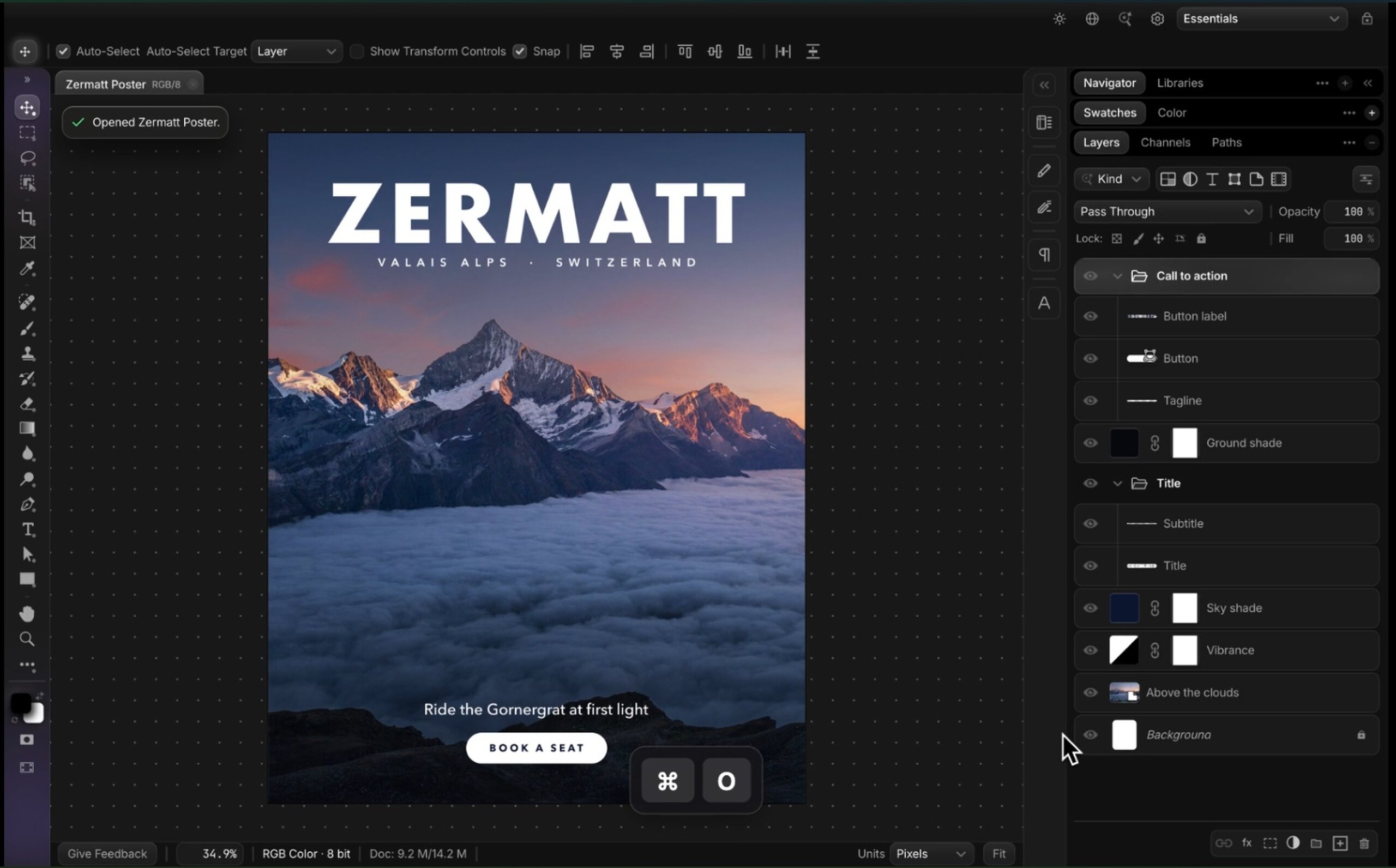
Task: Uncheck the Auto-Select checkbox
Action: (x=63, y=52)
